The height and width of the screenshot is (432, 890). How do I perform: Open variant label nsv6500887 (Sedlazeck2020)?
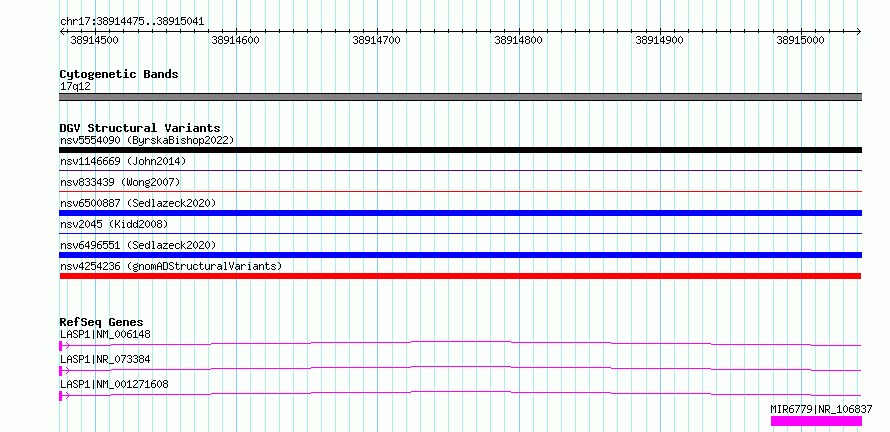coord(138,203)
